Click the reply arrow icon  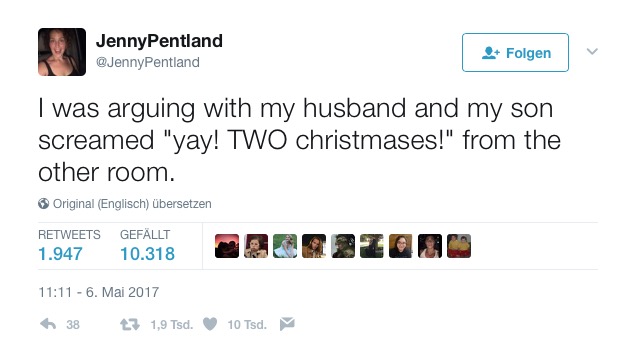tap(48, 324)
